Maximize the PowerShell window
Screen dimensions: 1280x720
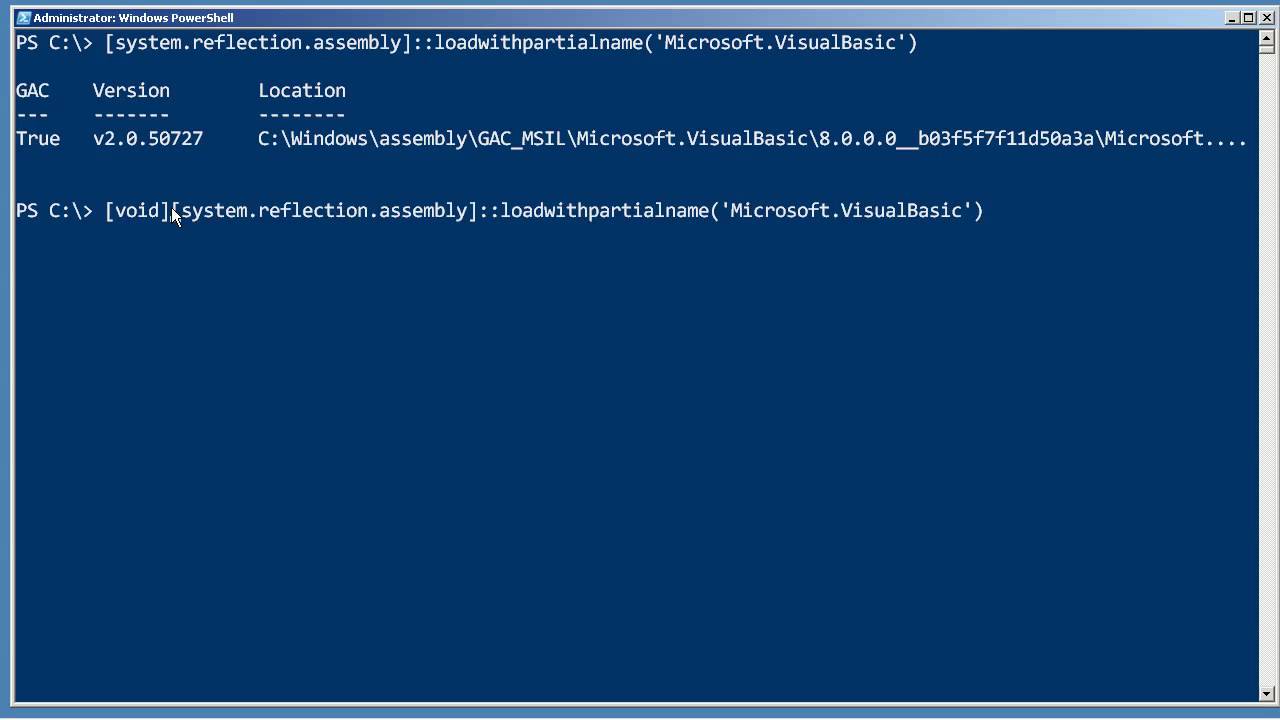pos(1249,17)
